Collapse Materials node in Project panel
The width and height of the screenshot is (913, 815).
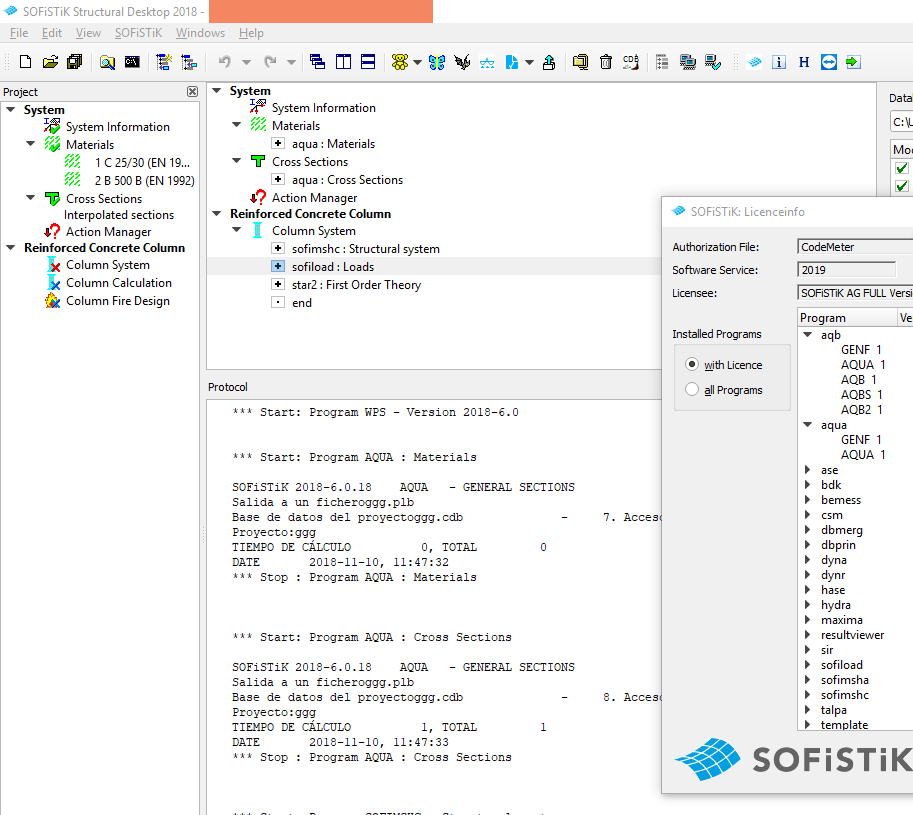pyautogui.click(x=31, y=143)
